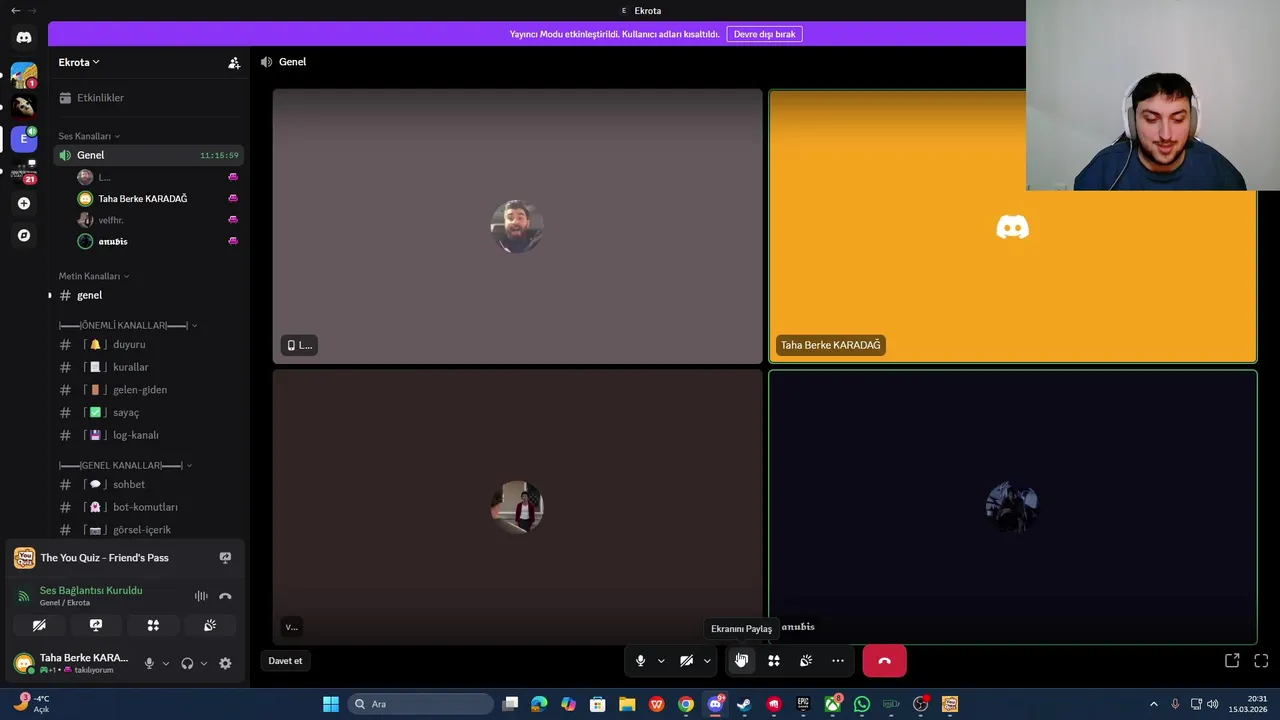Image resolution: width=1280 pixels, height=720 pixels.
Task: Open the sayaç channel
Action: point(148,412)
